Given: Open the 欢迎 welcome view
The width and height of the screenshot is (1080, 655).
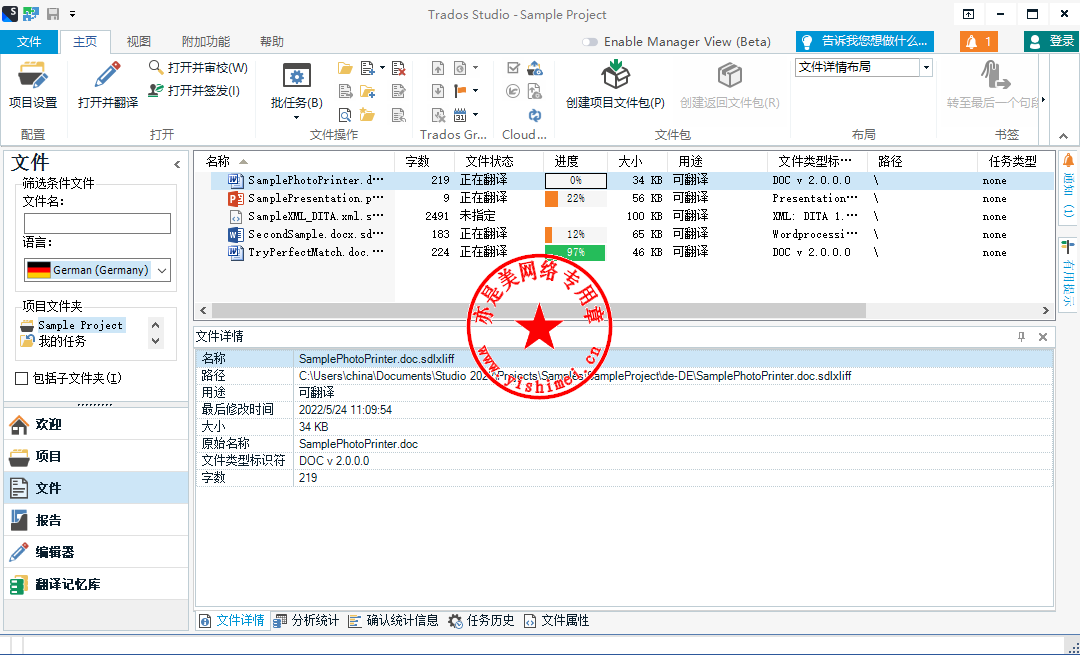Looking at the screenshot, I should pyautogui.click(x=96, y=424).
